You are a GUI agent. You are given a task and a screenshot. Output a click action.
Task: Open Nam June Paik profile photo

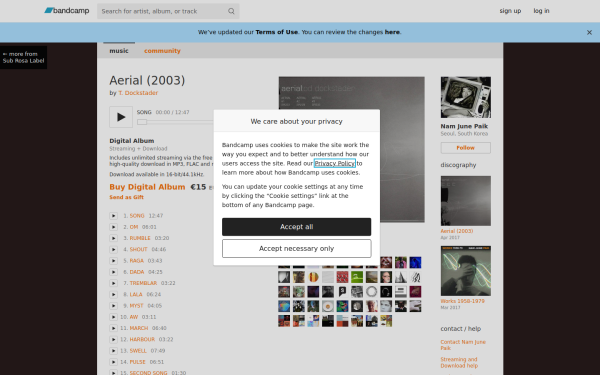click(466, 97)
